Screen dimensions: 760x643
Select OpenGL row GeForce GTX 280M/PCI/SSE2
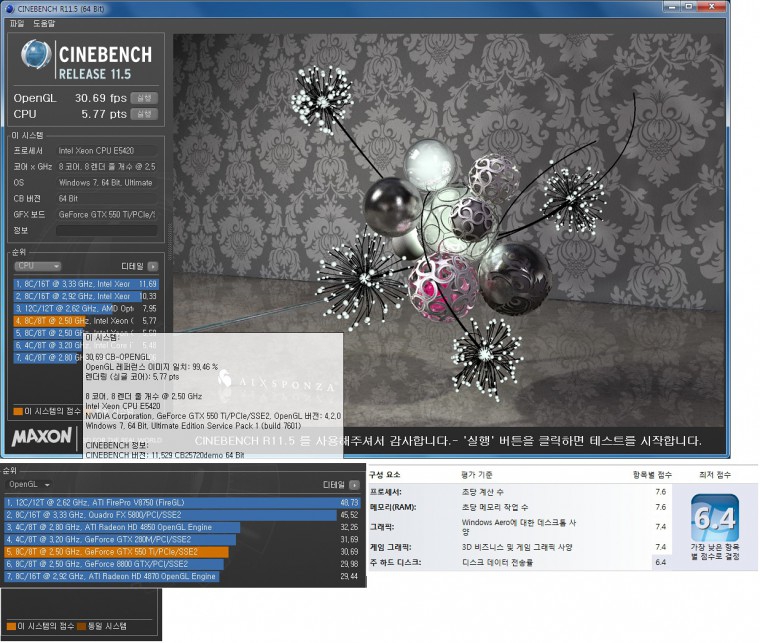coord(183,539)
